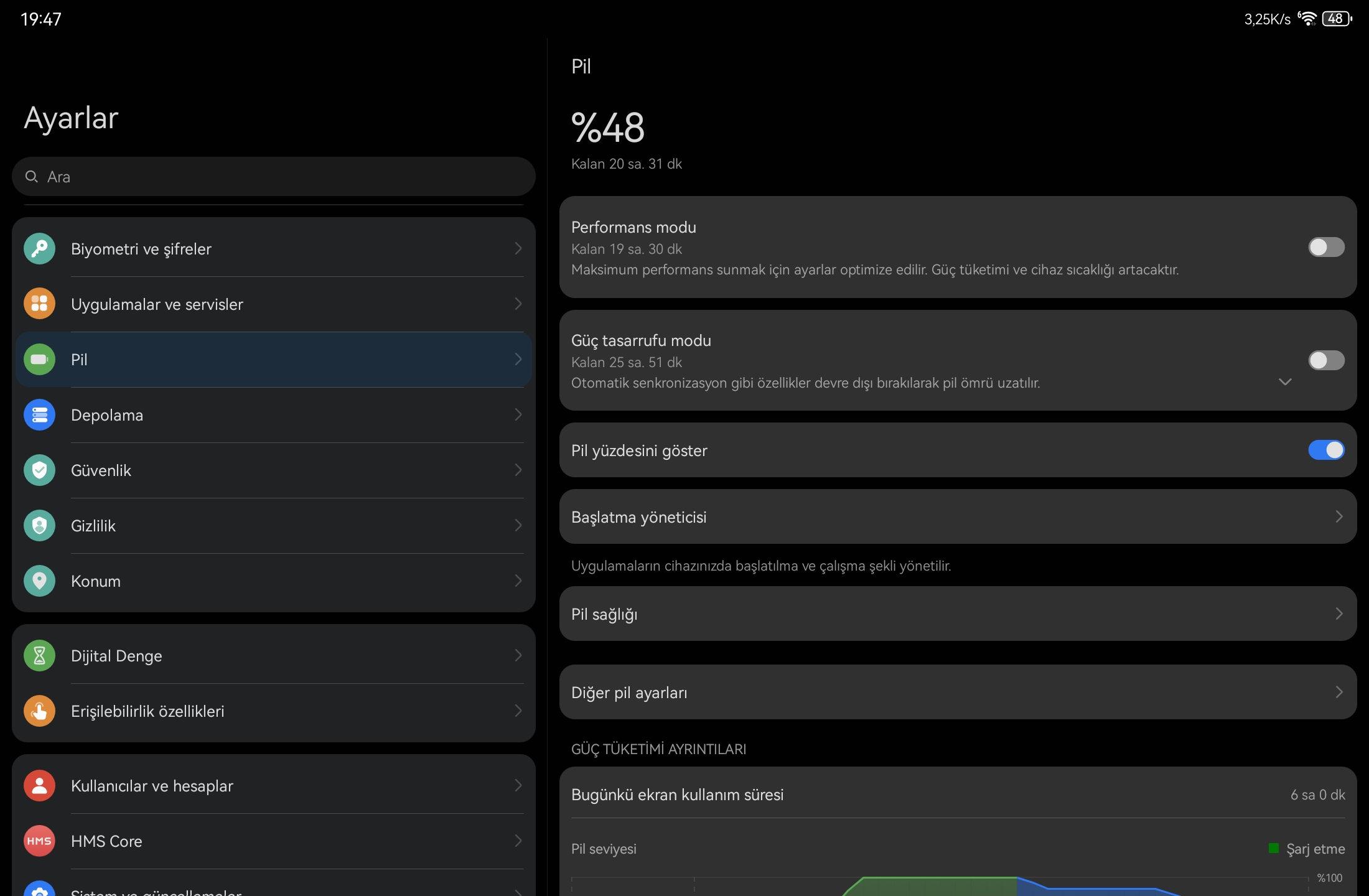Tap the 19:47 clock in status bar
The image size is (1369, 896).
pos(41,19)
